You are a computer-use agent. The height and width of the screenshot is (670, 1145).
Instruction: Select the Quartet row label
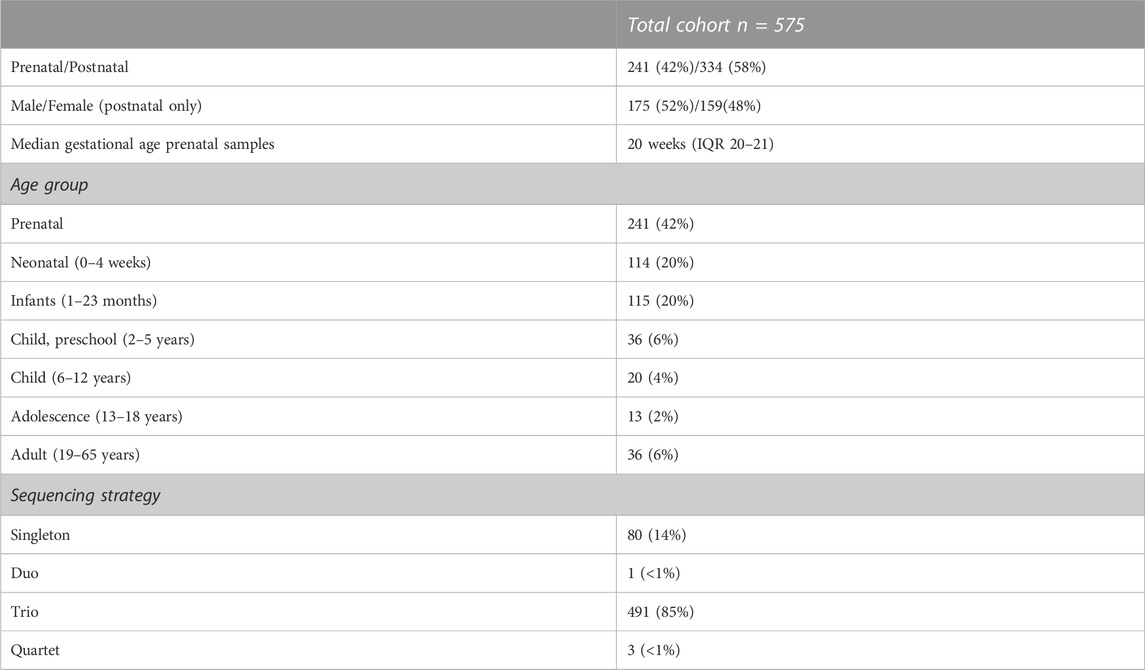(35, 650)
